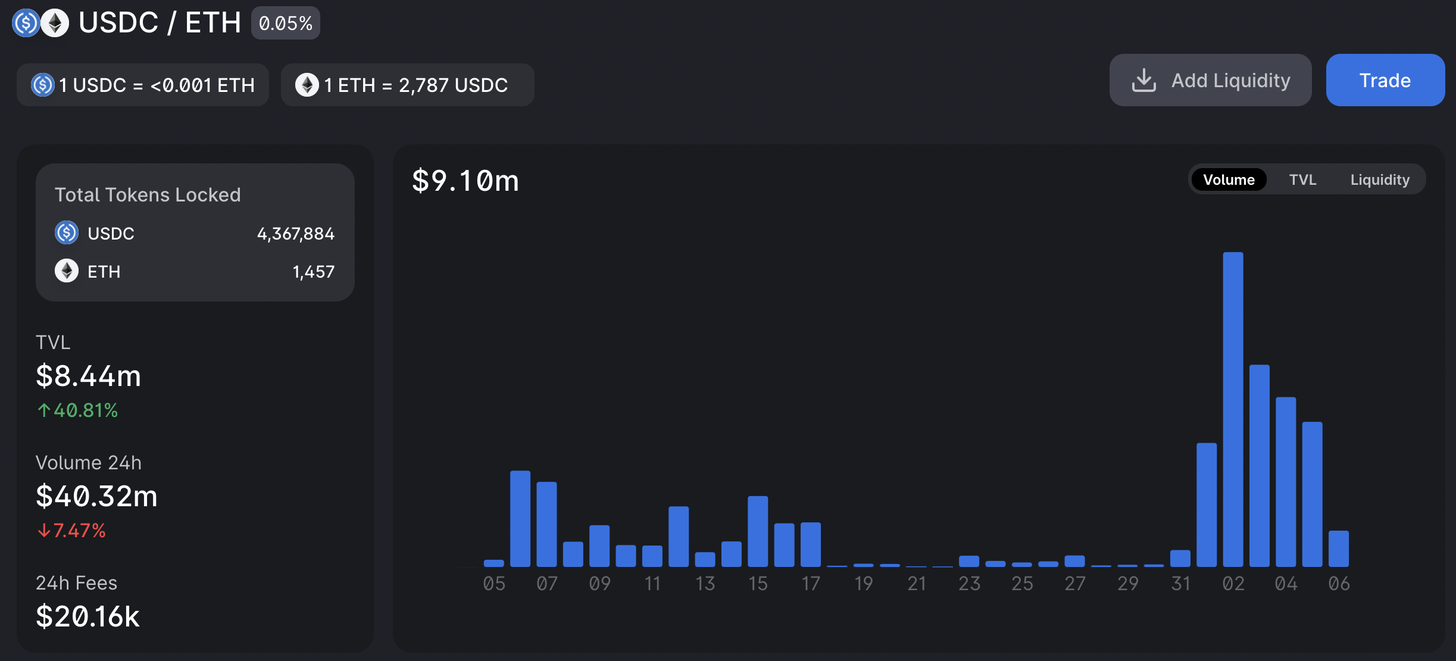This screenshot has height=661, width=1456.
Task: Click the volume bar above date 04
Action: (1286, 482)
